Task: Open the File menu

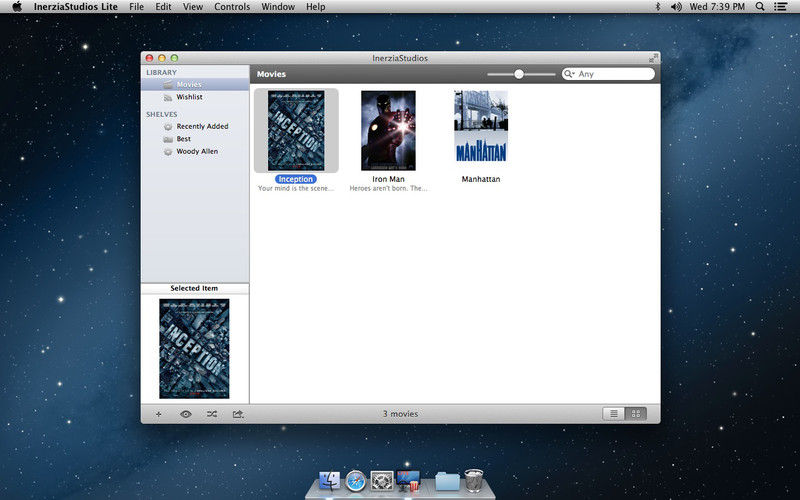Action: tap(136, 7)
